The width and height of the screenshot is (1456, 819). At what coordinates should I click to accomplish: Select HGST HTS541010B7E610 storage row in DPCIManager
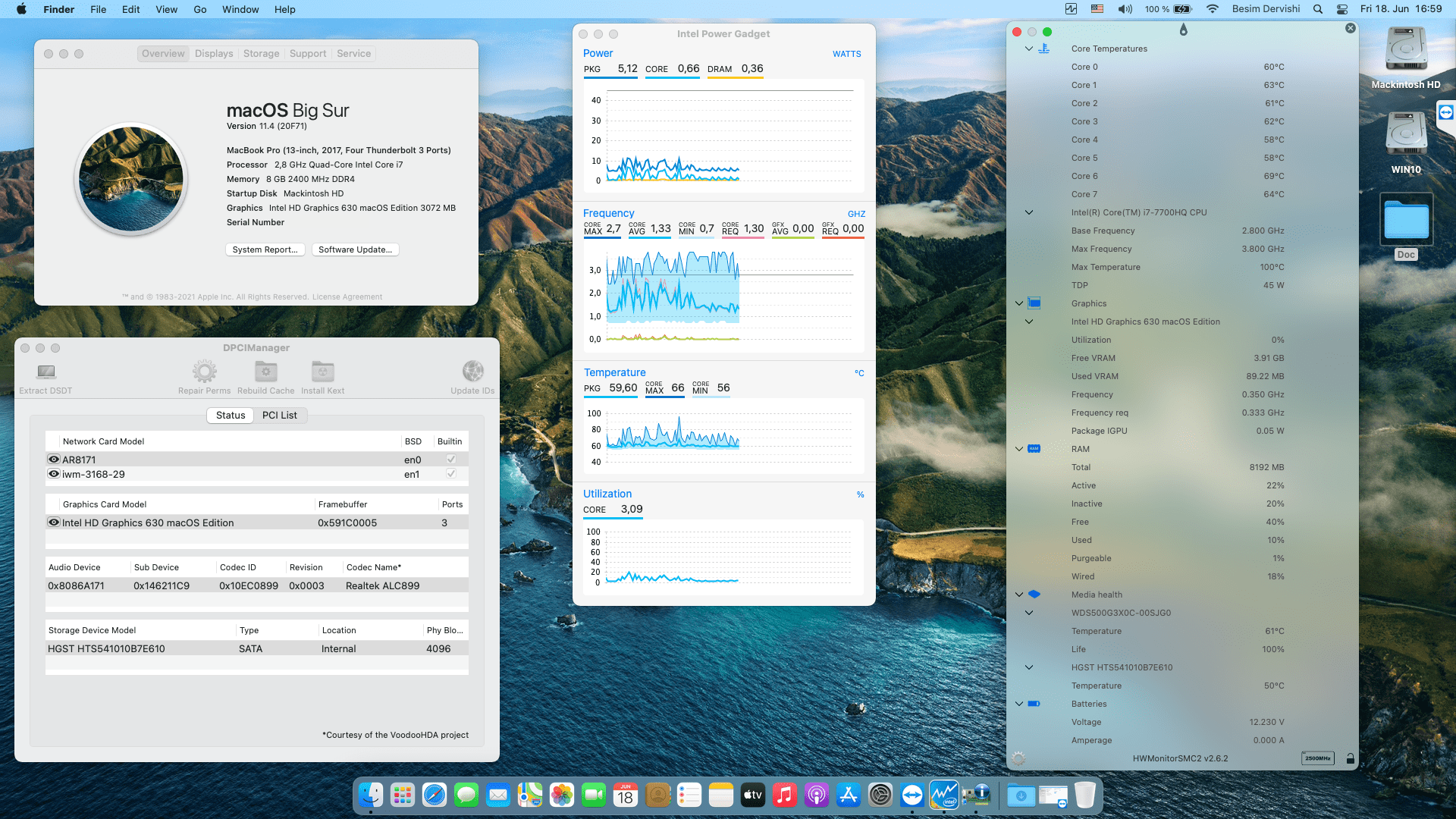pyautogui.click(x=257, y=649)
